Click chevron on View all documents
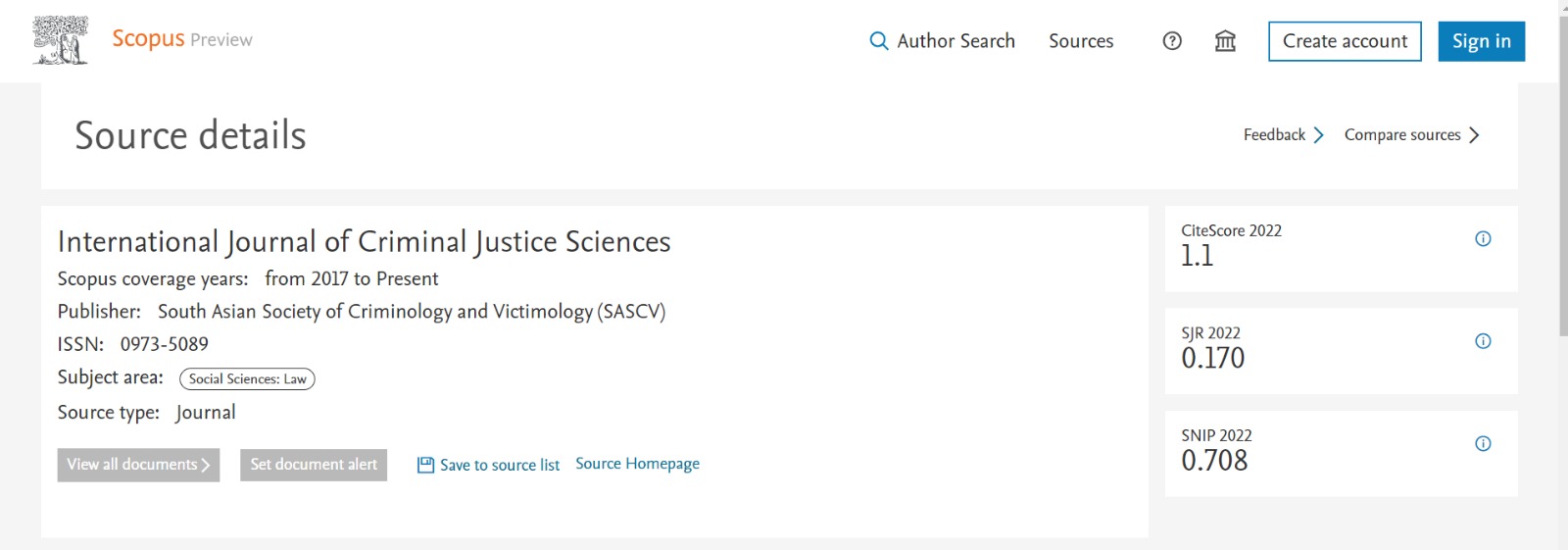The image size is (1568, 550). click(x=206, y=465)
